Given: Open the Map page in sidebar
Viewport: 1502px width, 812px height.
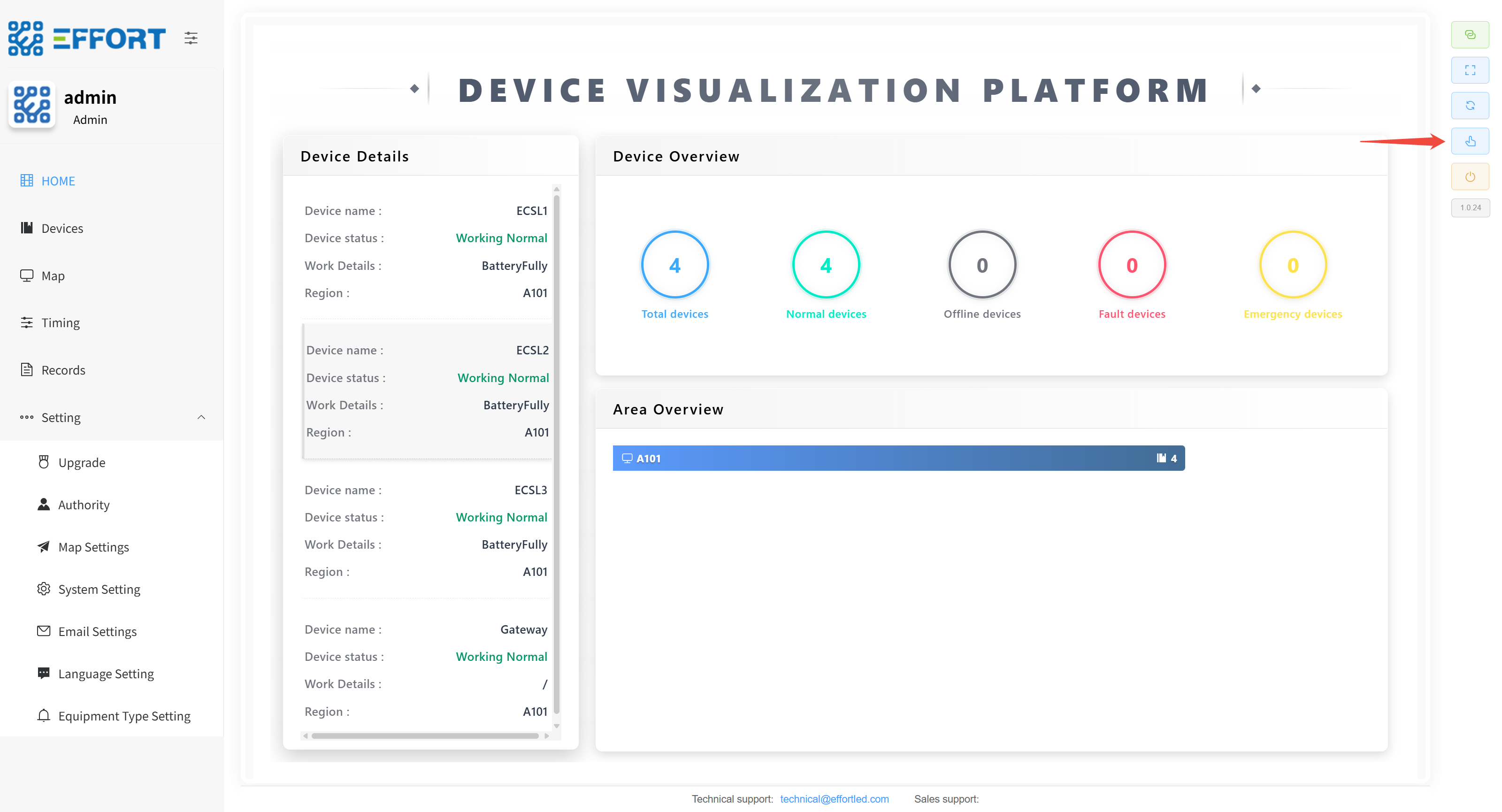Looking at the screenshot, I should pyautogui.click(x=53, y=276).
